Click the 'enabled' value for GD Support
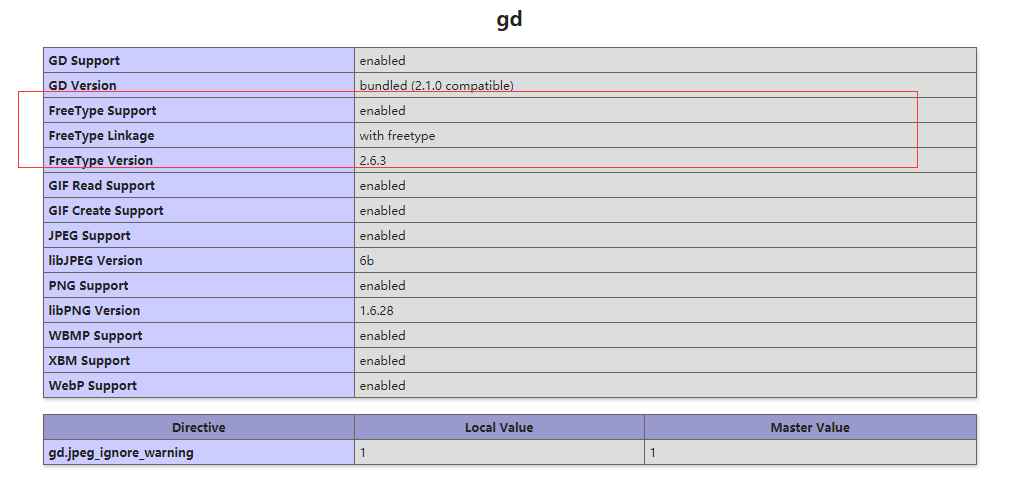The height and width of the screenshot is (477, 1017). (x=382, y=61)
